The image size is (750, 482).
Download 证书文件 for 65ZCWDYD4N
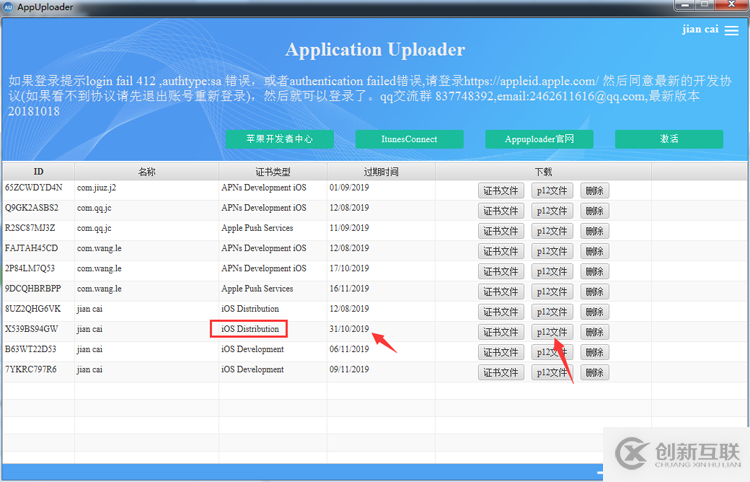click(501, 191)
